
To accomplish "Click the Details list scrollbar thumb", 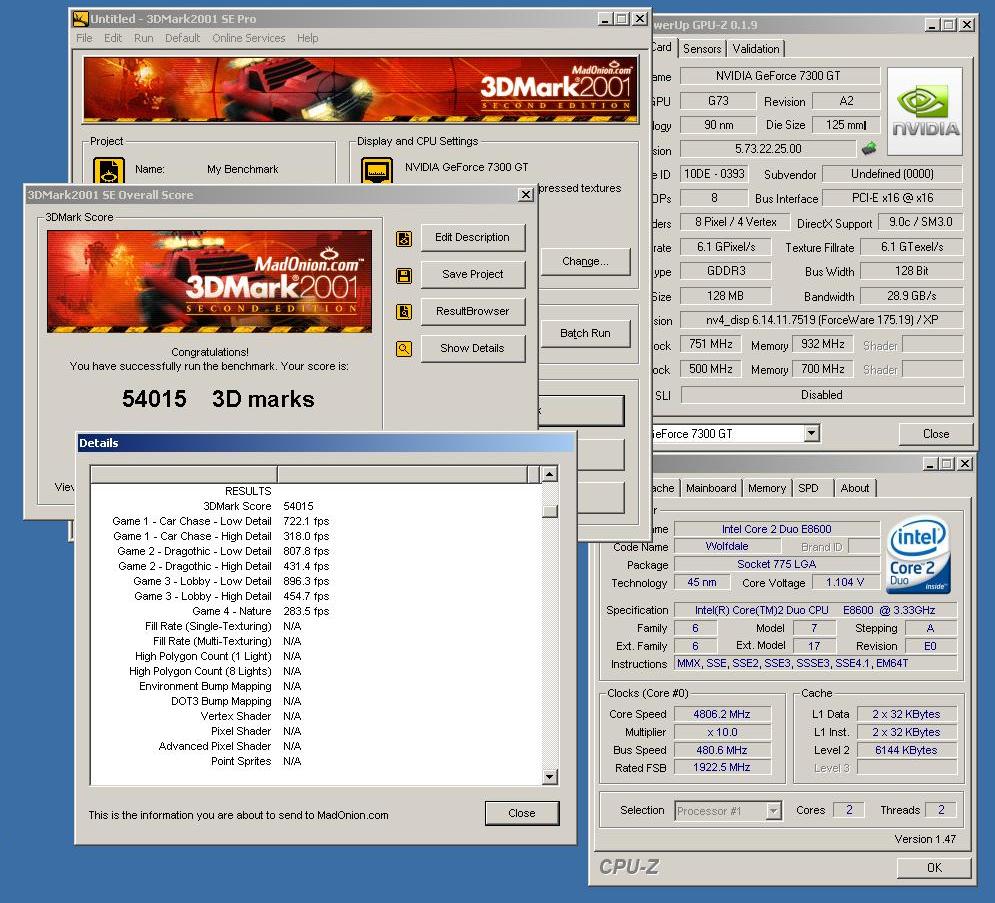I will tap(550, 511).
